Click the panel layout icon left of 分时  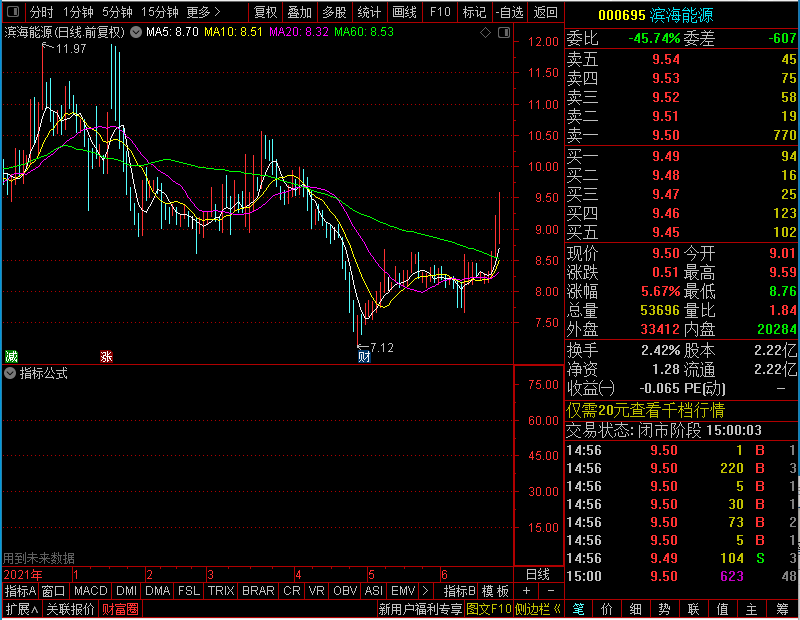[13, 11]
